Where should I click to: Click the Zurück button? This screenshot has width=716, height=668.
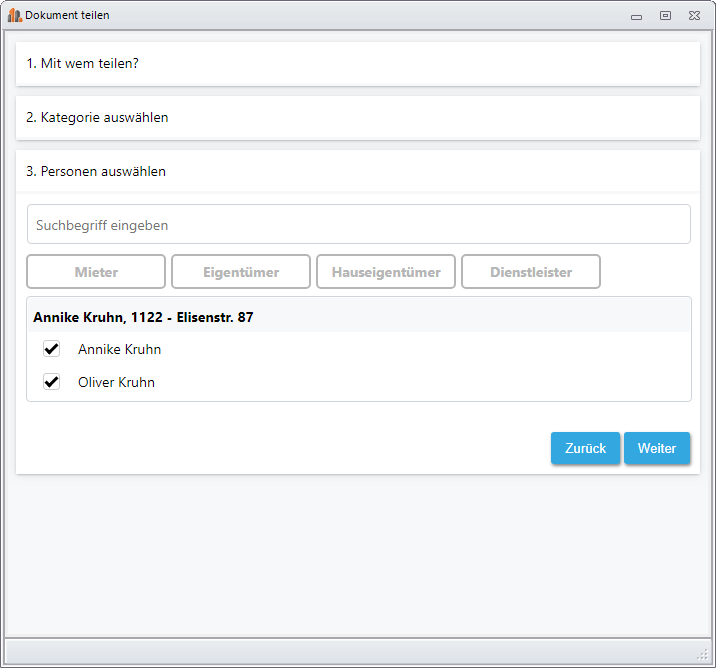(585, 448)
